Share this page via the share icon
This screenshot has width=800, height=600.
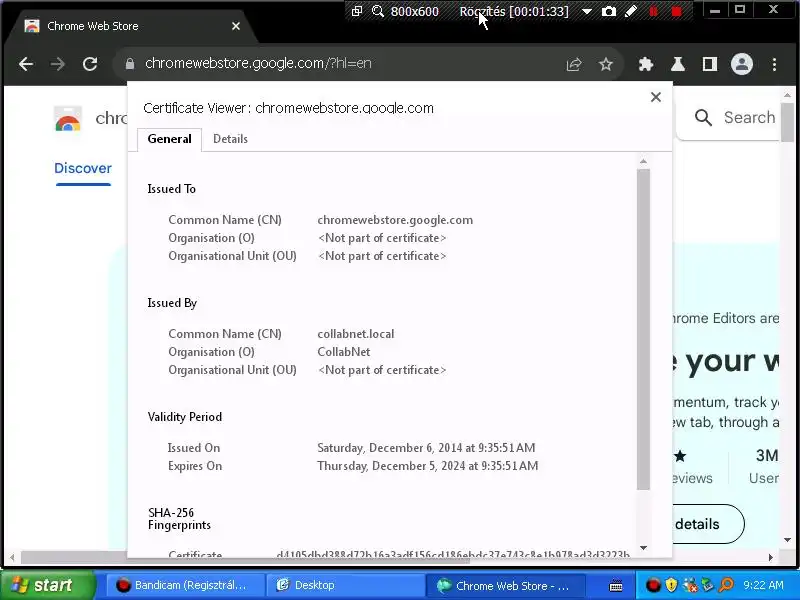click(x=574, y=64)
